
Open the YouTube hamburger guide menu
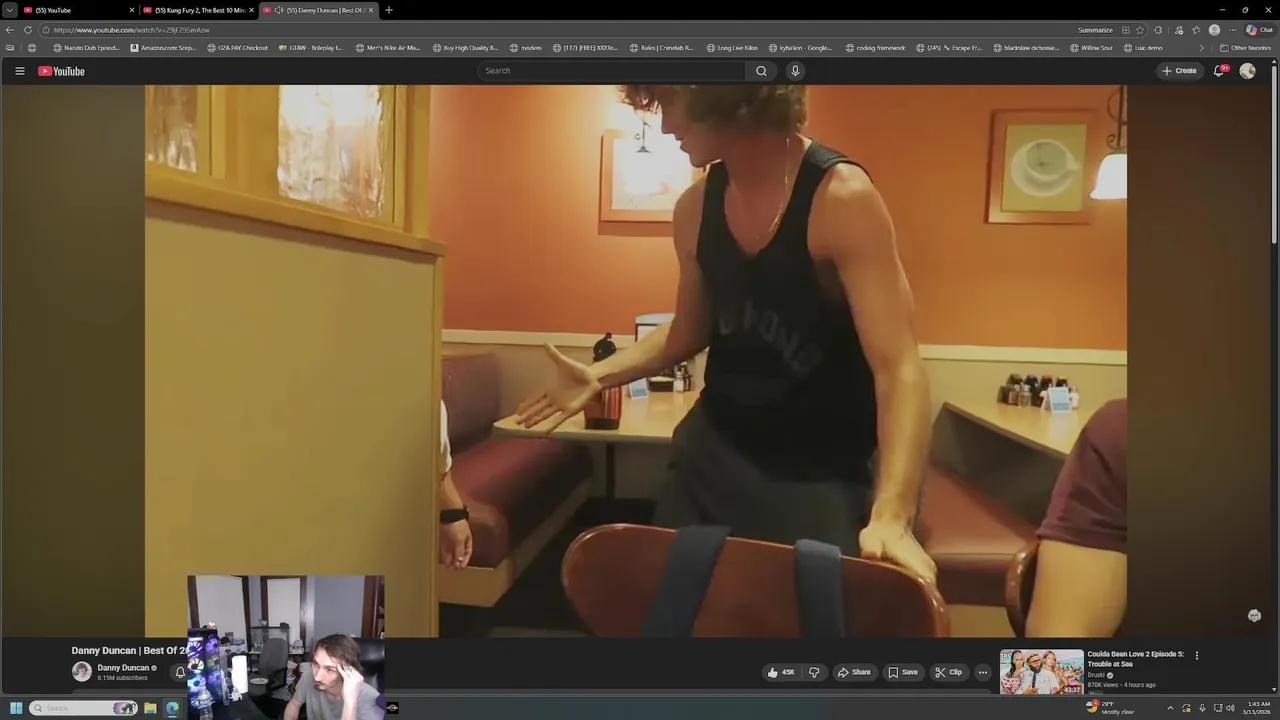click(19, 71)
